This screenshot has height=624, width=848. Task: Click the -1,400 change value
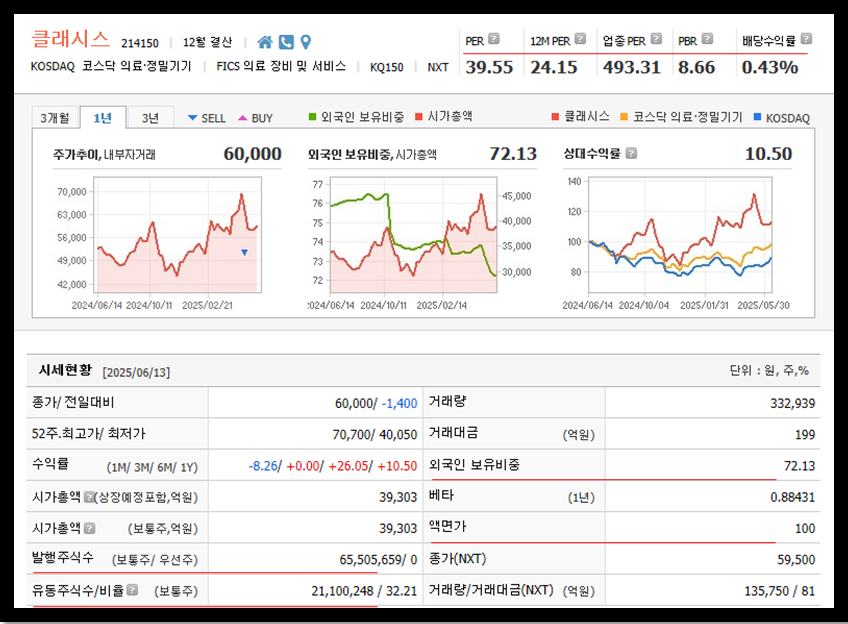(400, 403)
